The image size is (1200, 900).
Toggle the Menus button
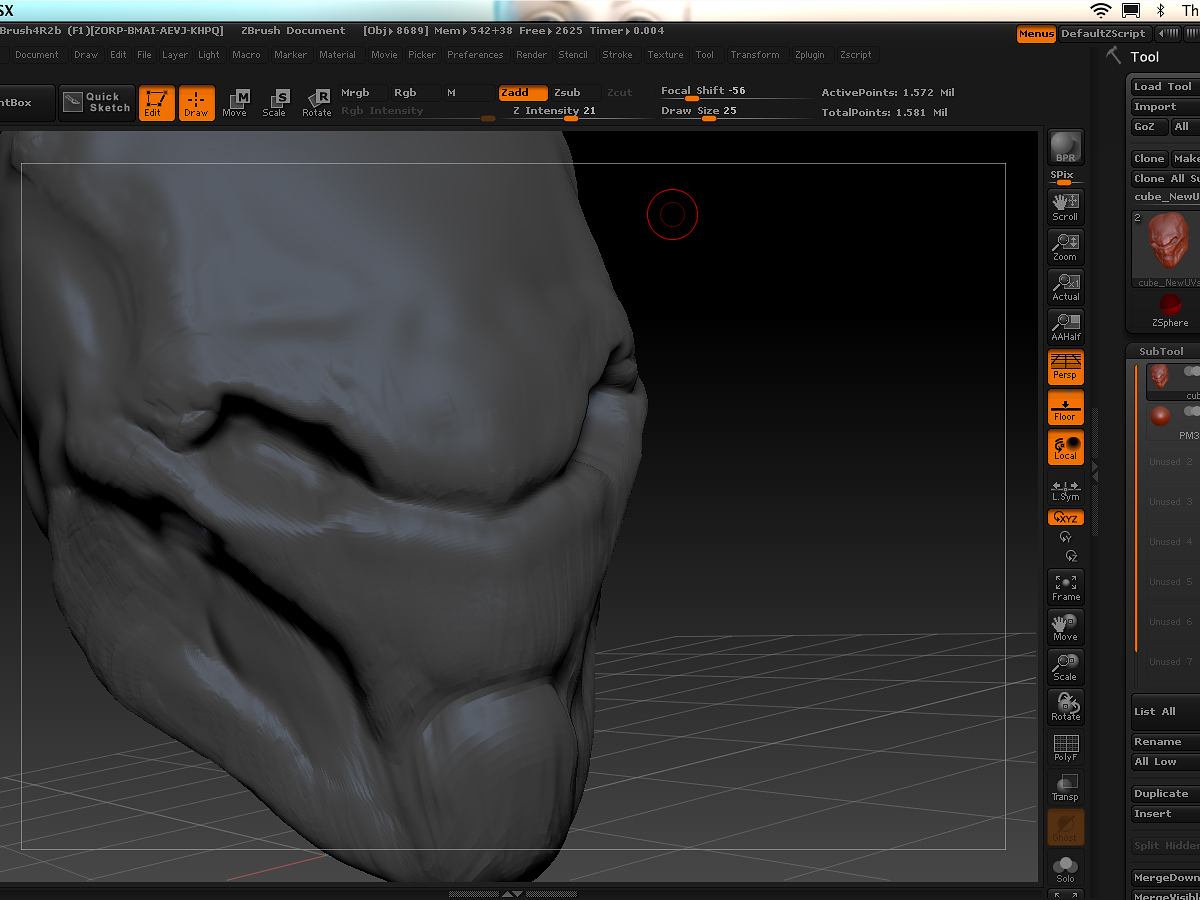1036,34
